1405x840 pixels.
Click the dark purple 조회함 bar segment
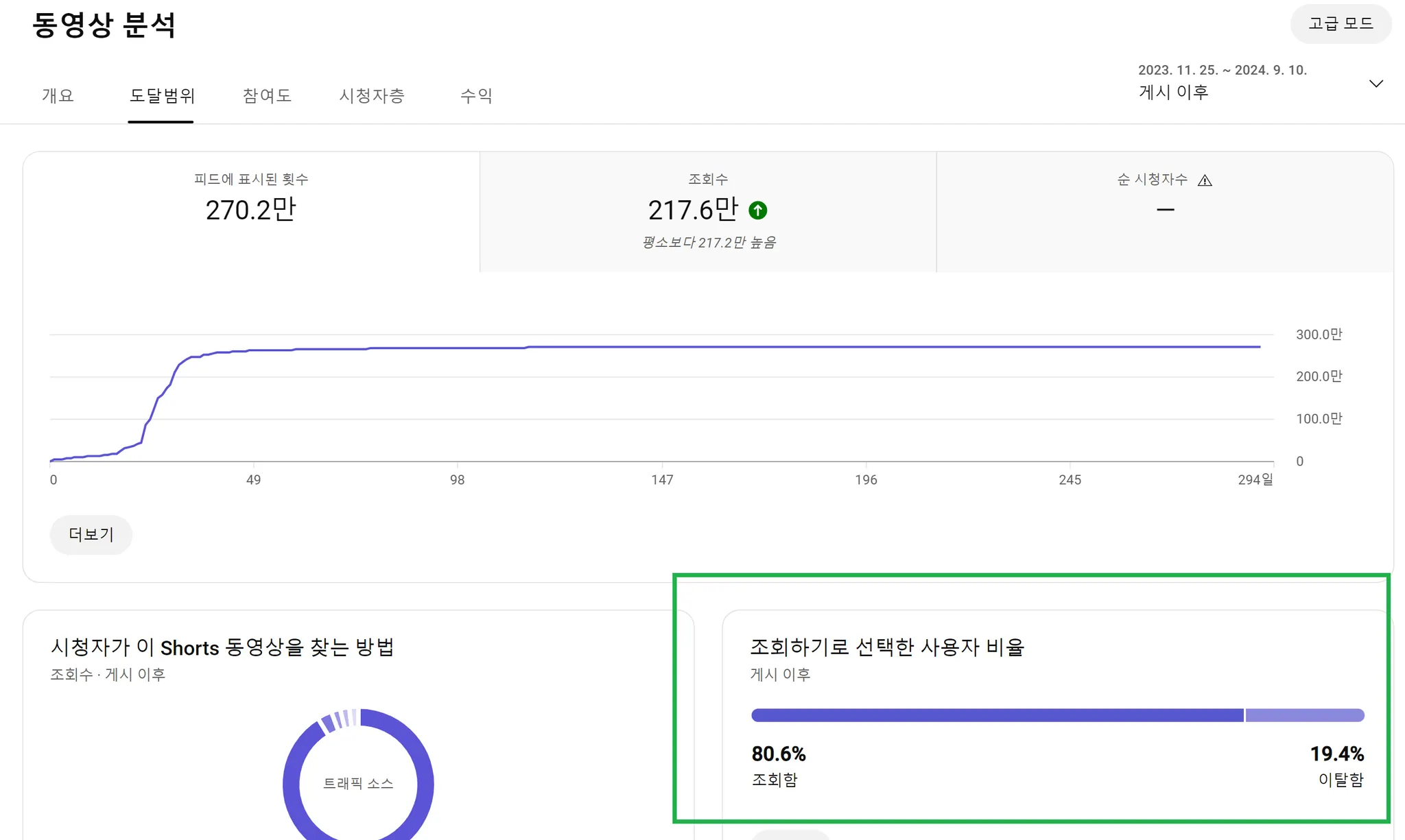point(996,715)
